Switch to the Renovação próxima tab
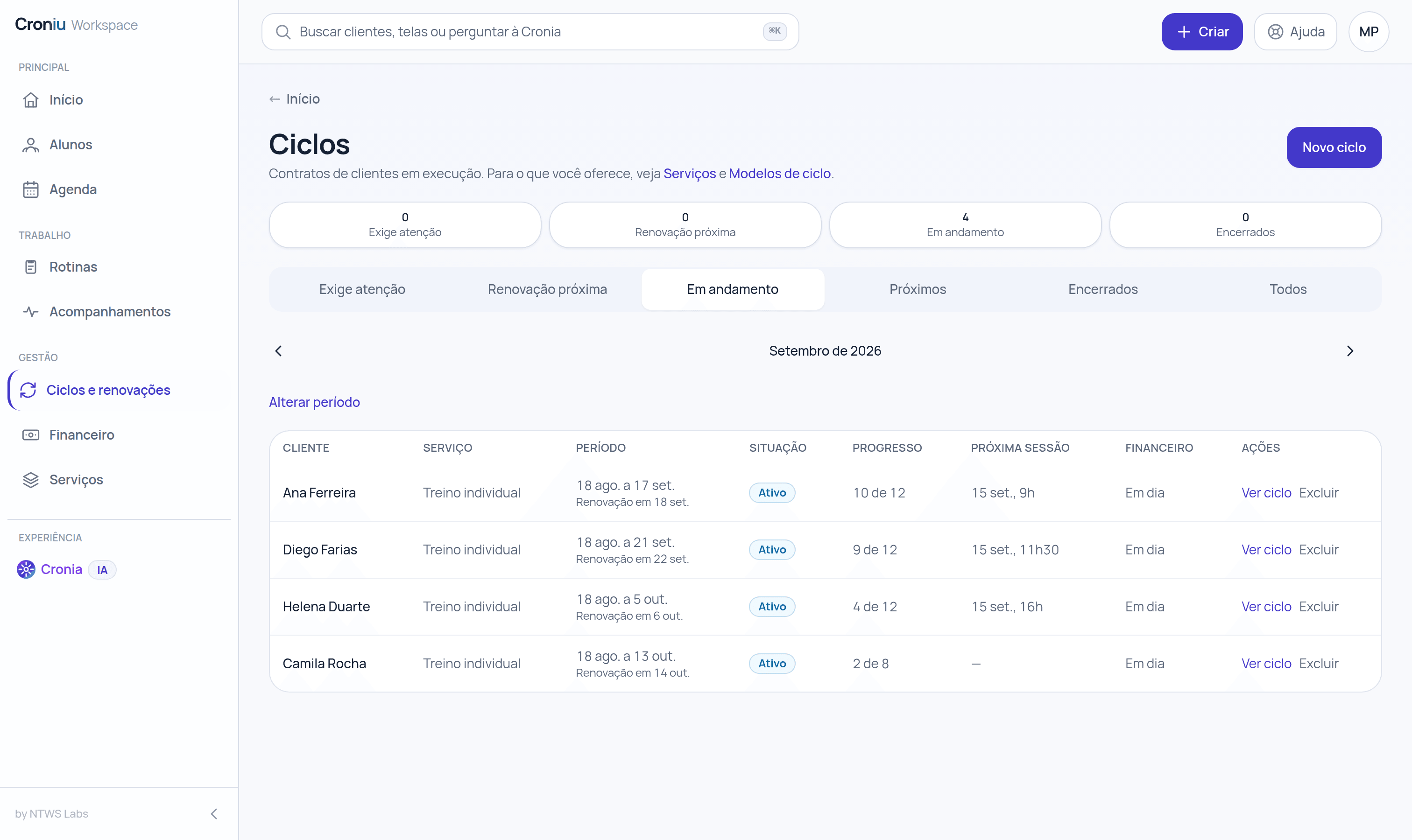The image size is (1412, 840). (547, 289)
